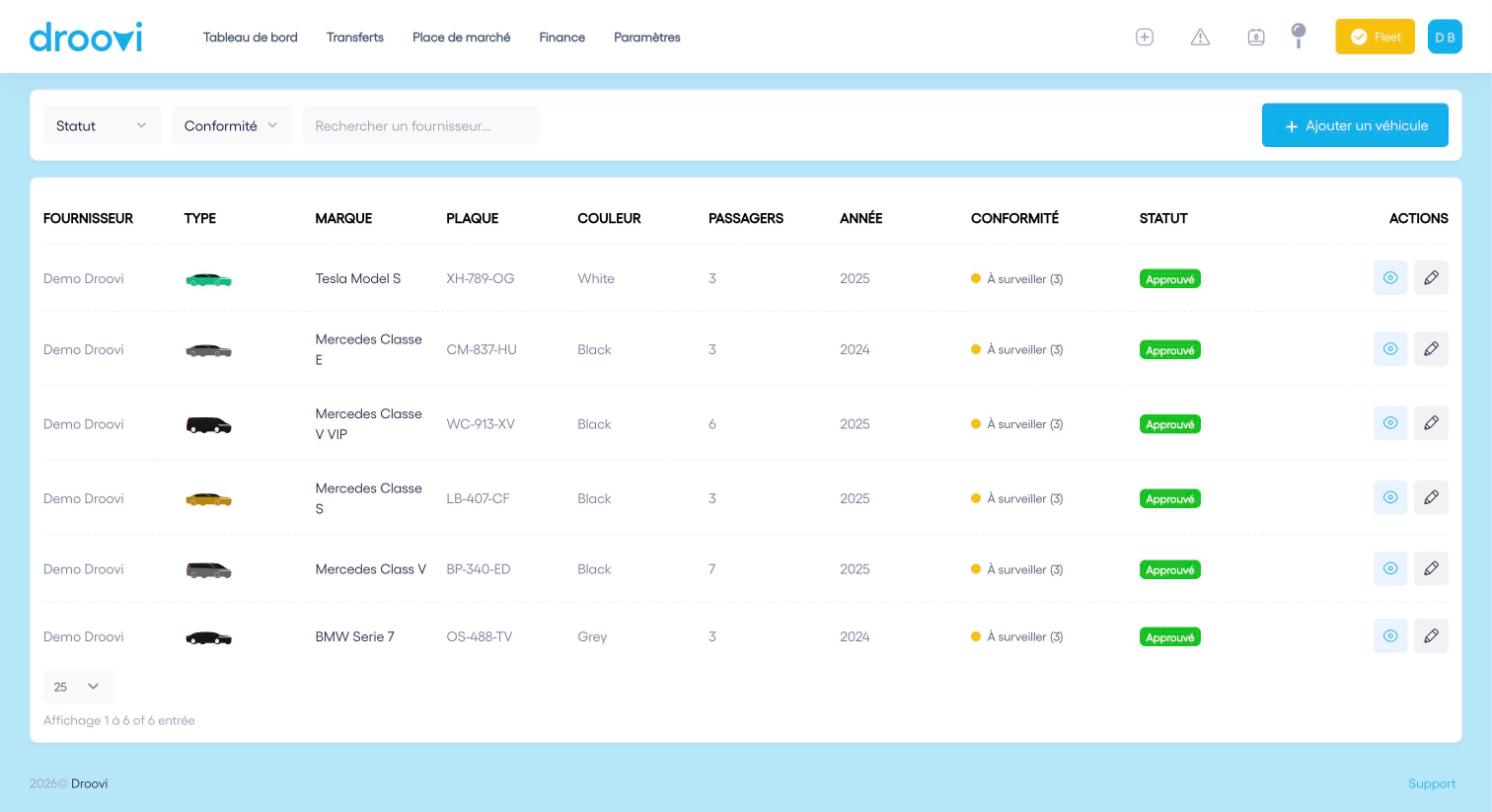Open the DB user avatar
Screen dimensions: 1492x812
tap(1445, 37)
